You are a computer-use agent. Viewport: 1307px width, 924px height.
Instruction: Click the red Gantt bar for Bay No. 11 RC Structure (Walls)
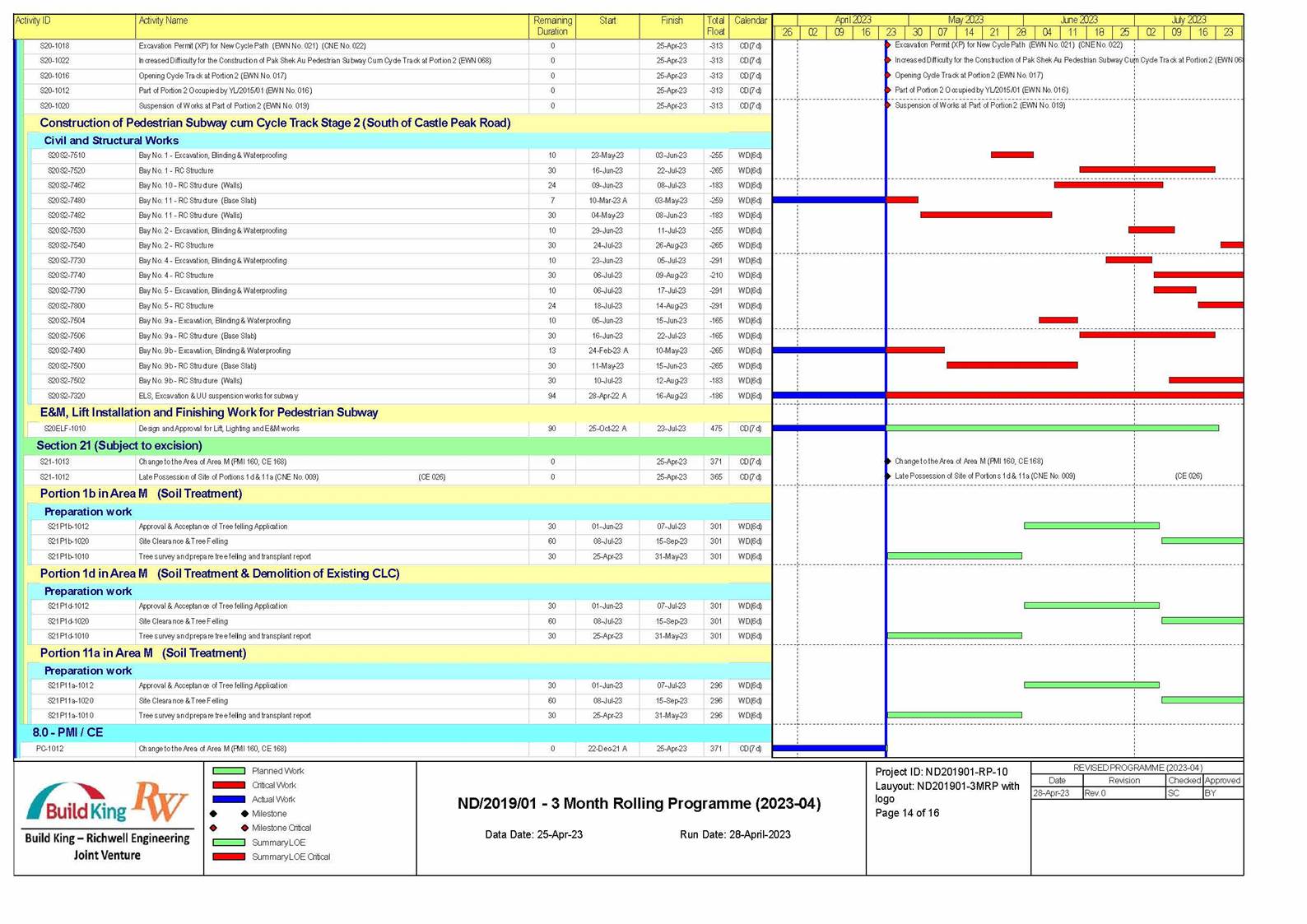(986, 215)
